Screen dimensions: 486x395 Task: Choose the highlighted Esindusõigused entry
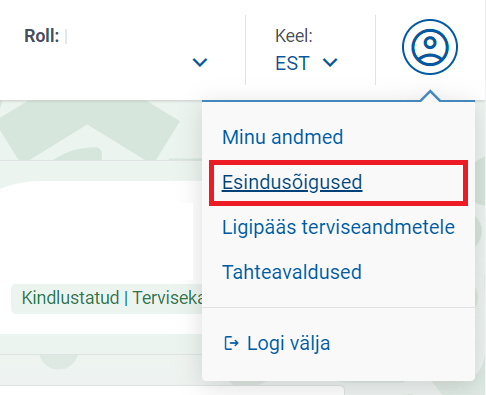click(x=292, y=182)
